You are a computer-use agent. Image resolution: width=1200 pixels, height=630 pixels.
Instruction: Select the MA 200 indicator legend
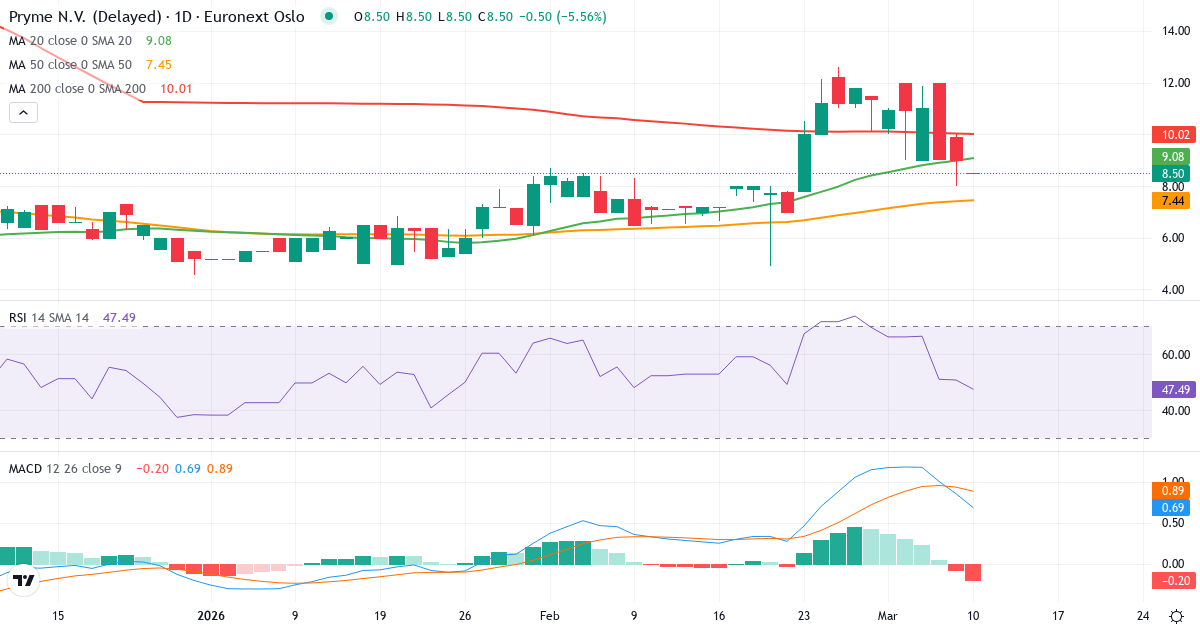tap(78, 89)
